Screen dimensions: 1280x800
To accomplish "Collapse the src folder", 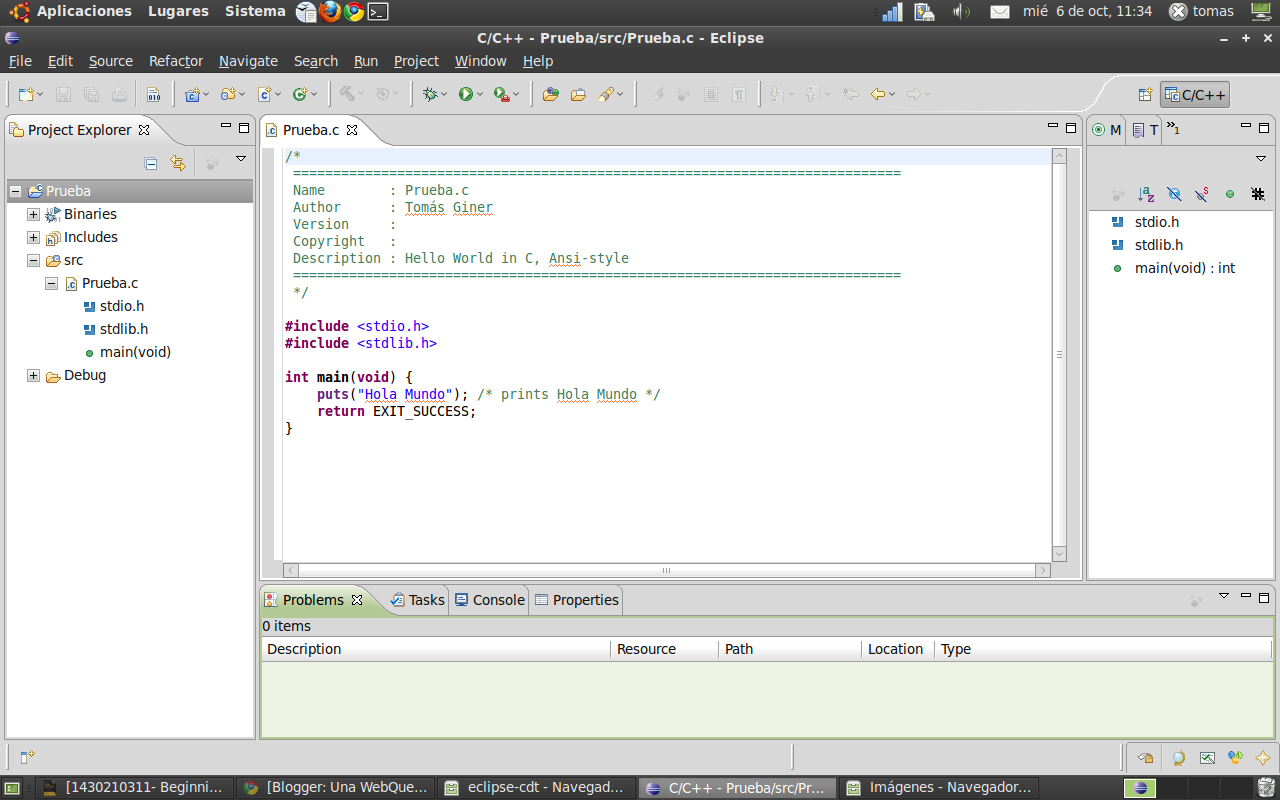I will coord(32,260).
